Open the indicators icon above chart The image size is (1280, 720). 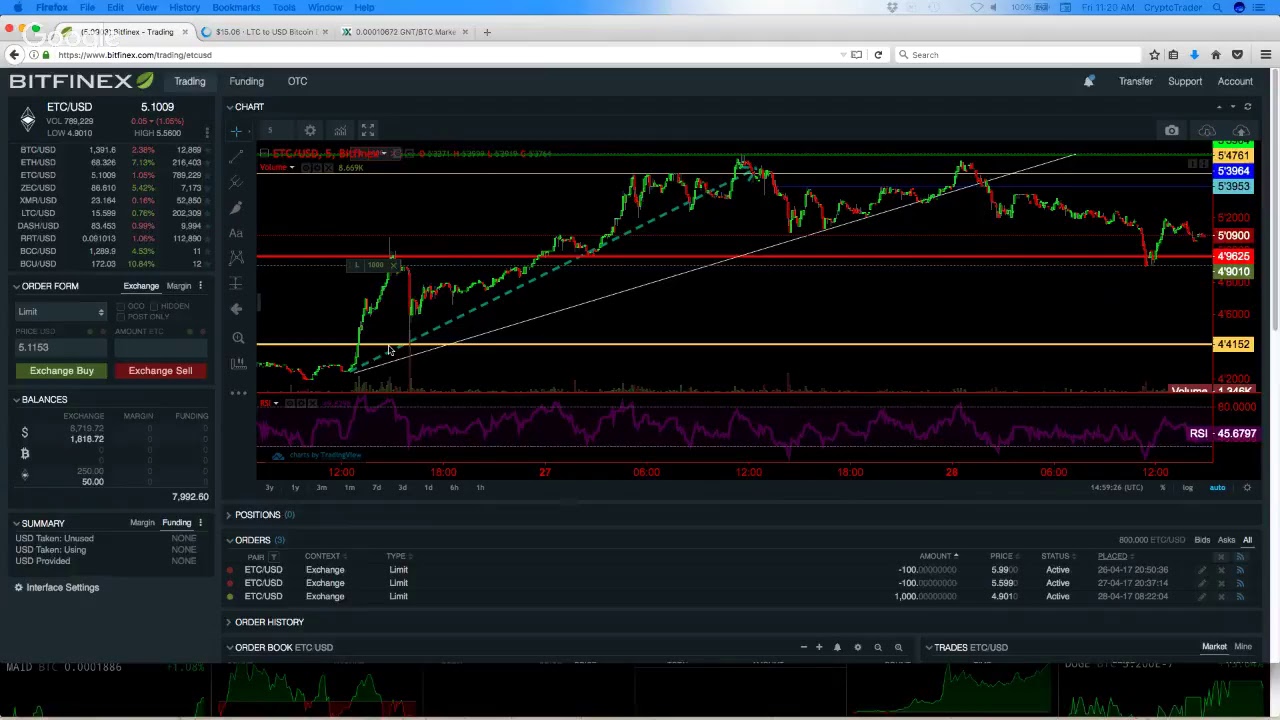pos(340,131)
